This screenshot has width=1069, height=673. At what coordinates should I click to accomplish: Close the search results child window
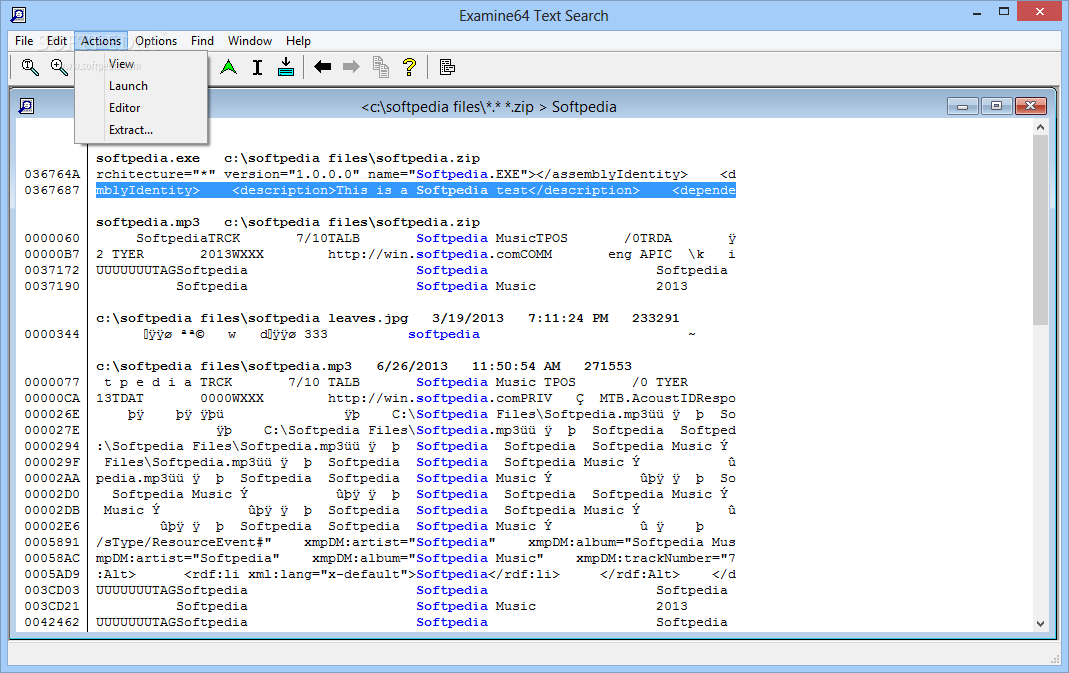[x=1030, y=106]
